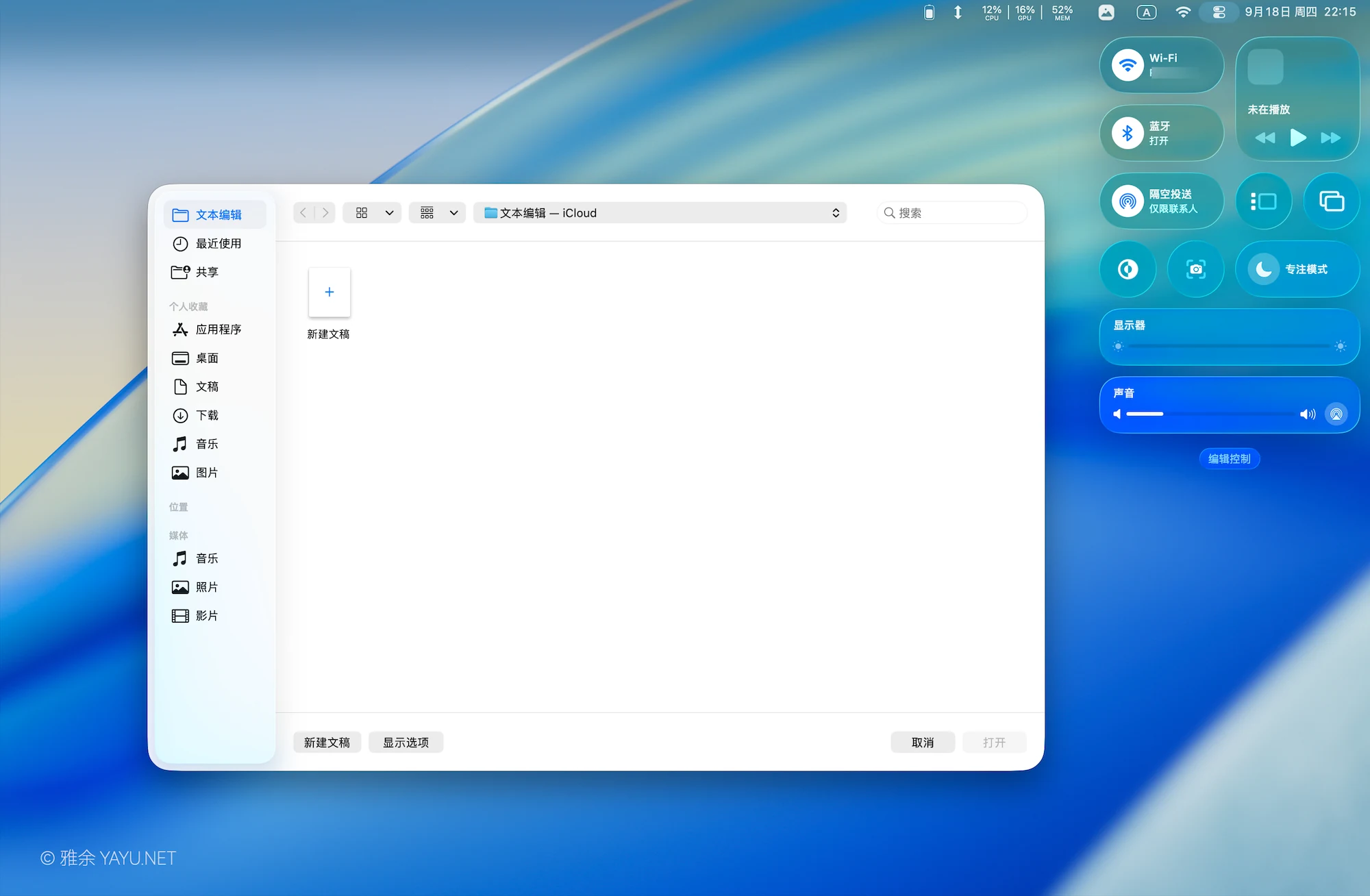
Task: Click the back navigation arrow
Action: tap(303, 213)
